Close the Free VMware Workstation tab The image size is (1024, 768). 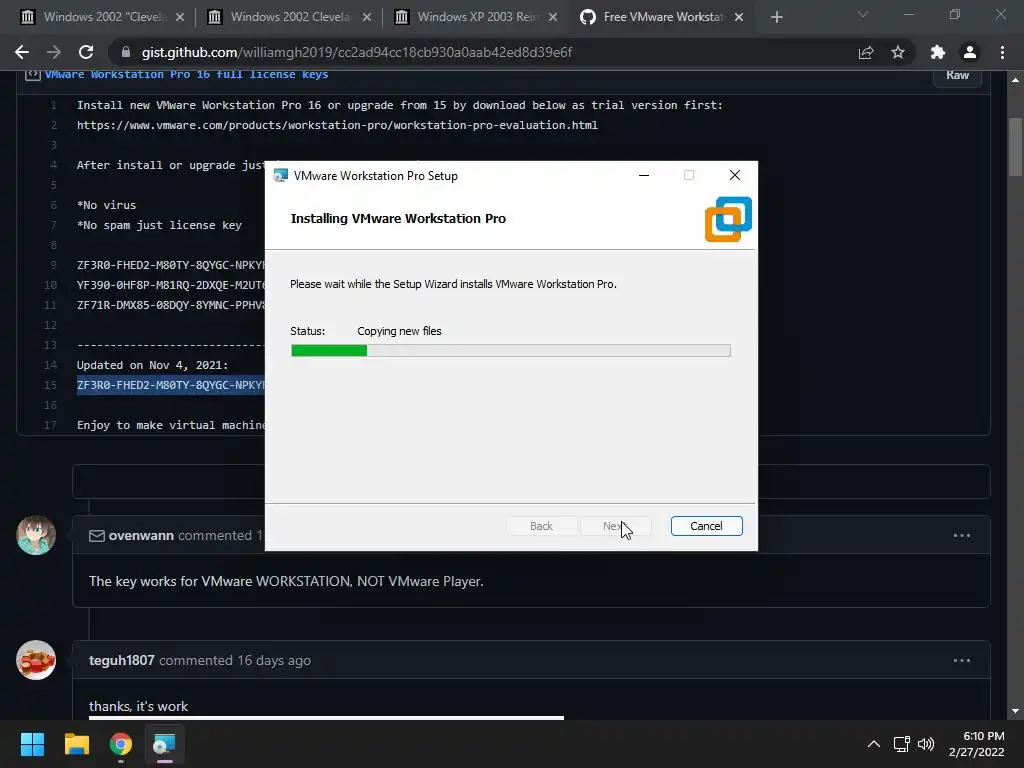[x=739, y=17]
